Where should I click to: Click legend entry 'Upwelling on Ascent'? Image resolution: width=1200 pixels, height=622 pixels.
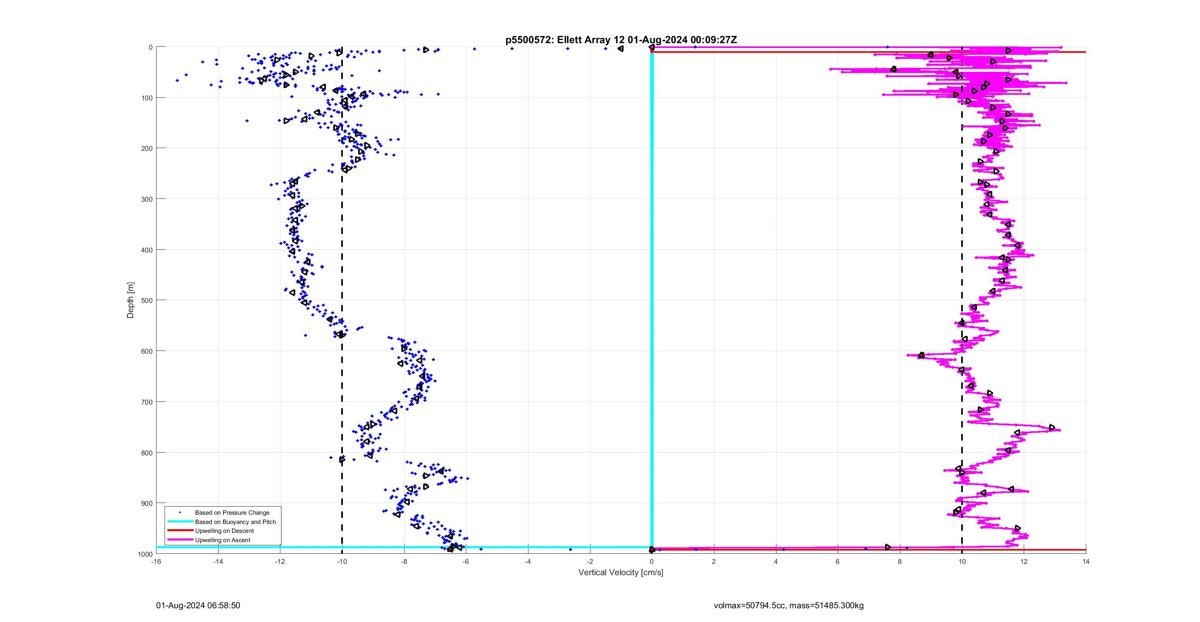[x=224, y=540]
